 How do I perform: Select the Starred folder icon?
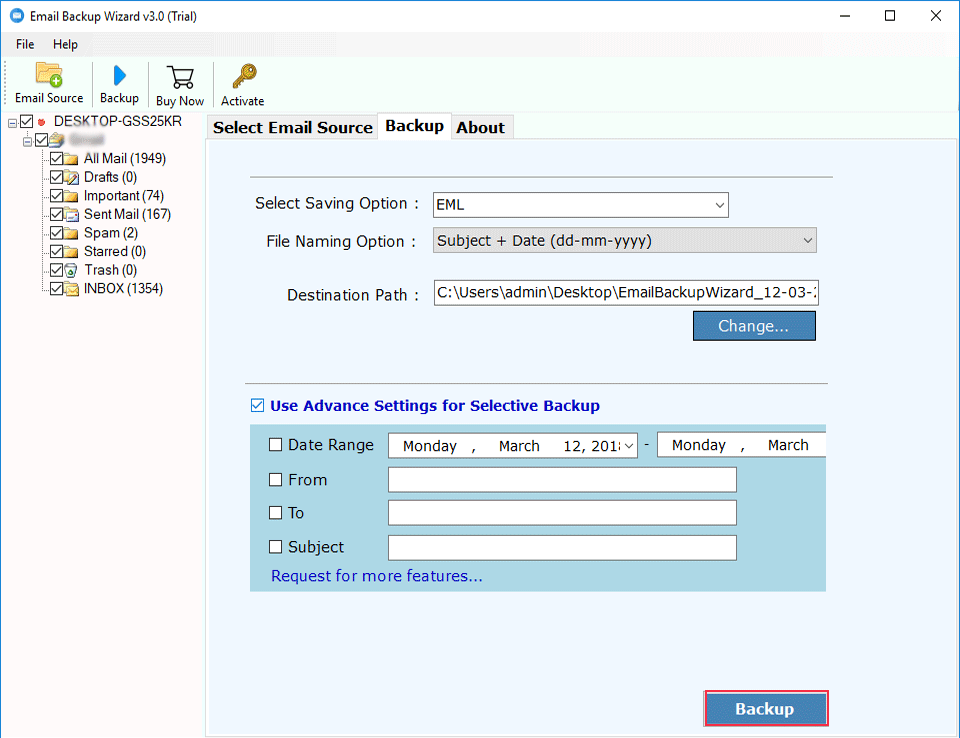(x=72, y=252)
